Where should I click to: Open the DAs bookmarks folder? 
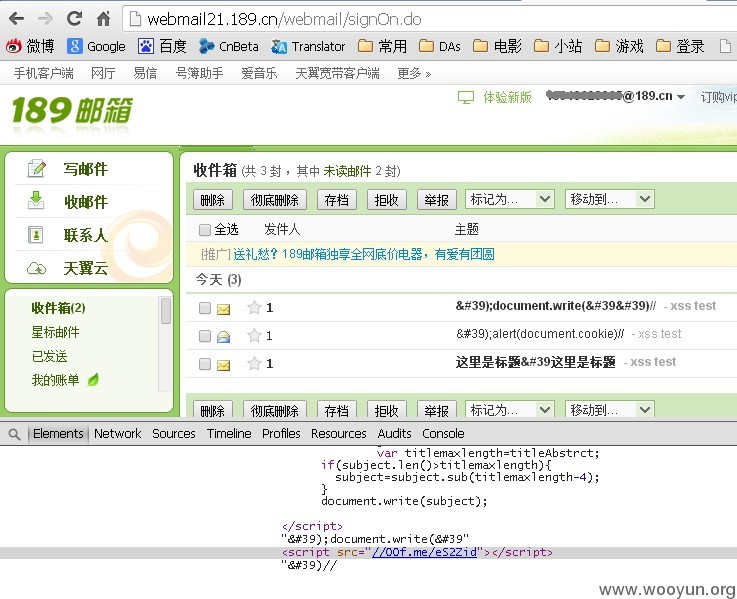point(439,46)
